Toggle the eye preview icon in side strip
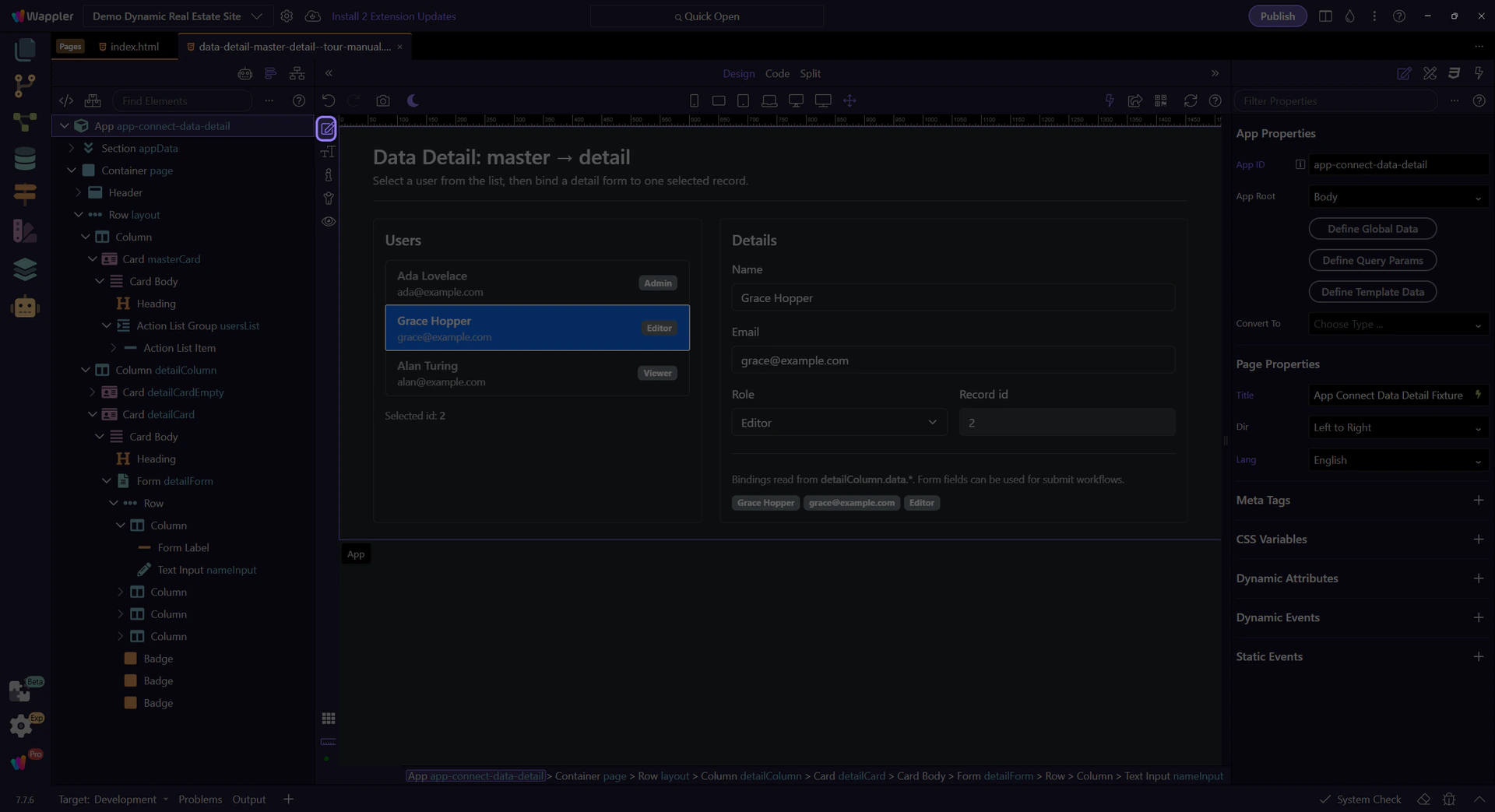Image resolution: width=1495 pixels, height=812 pixels. point(329,222)
